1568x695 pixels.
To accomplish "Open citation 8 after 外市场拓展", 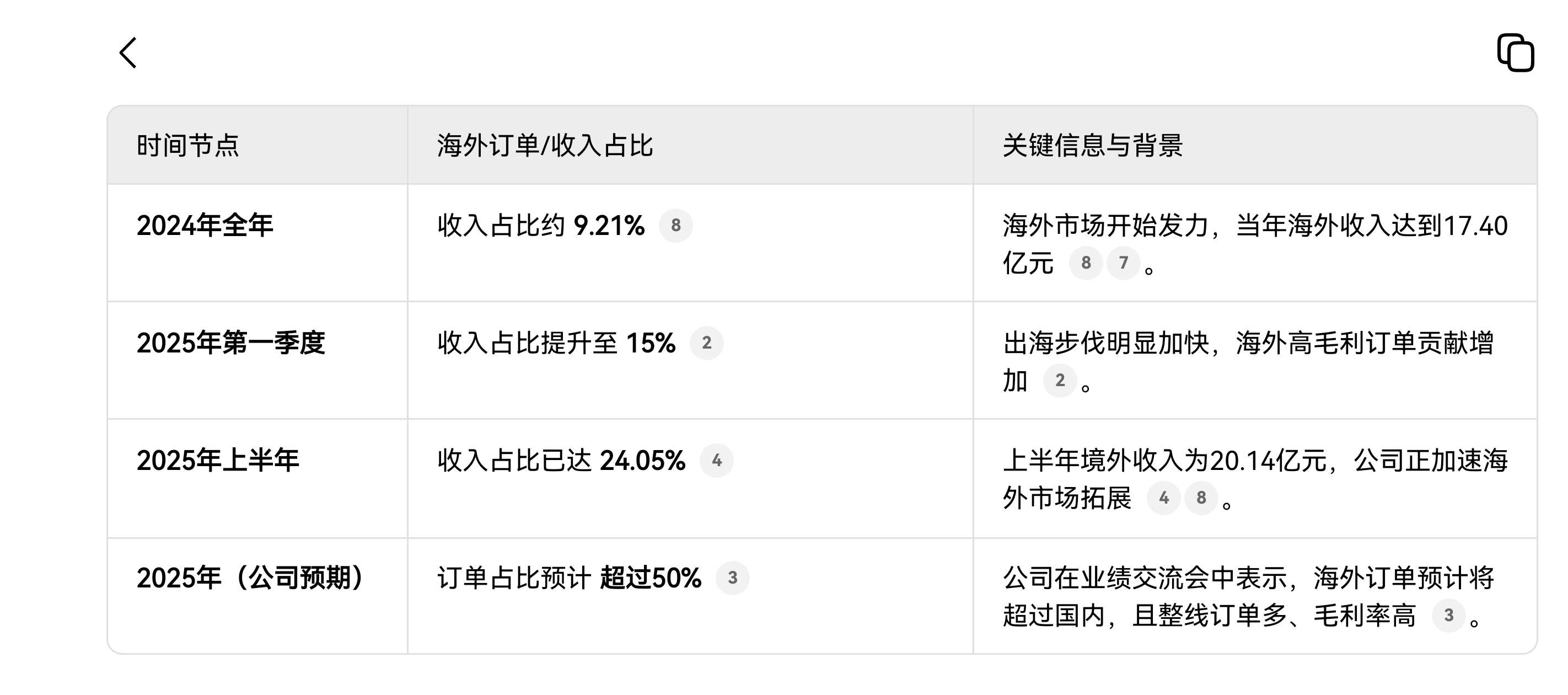I will tap(1201, 498).
